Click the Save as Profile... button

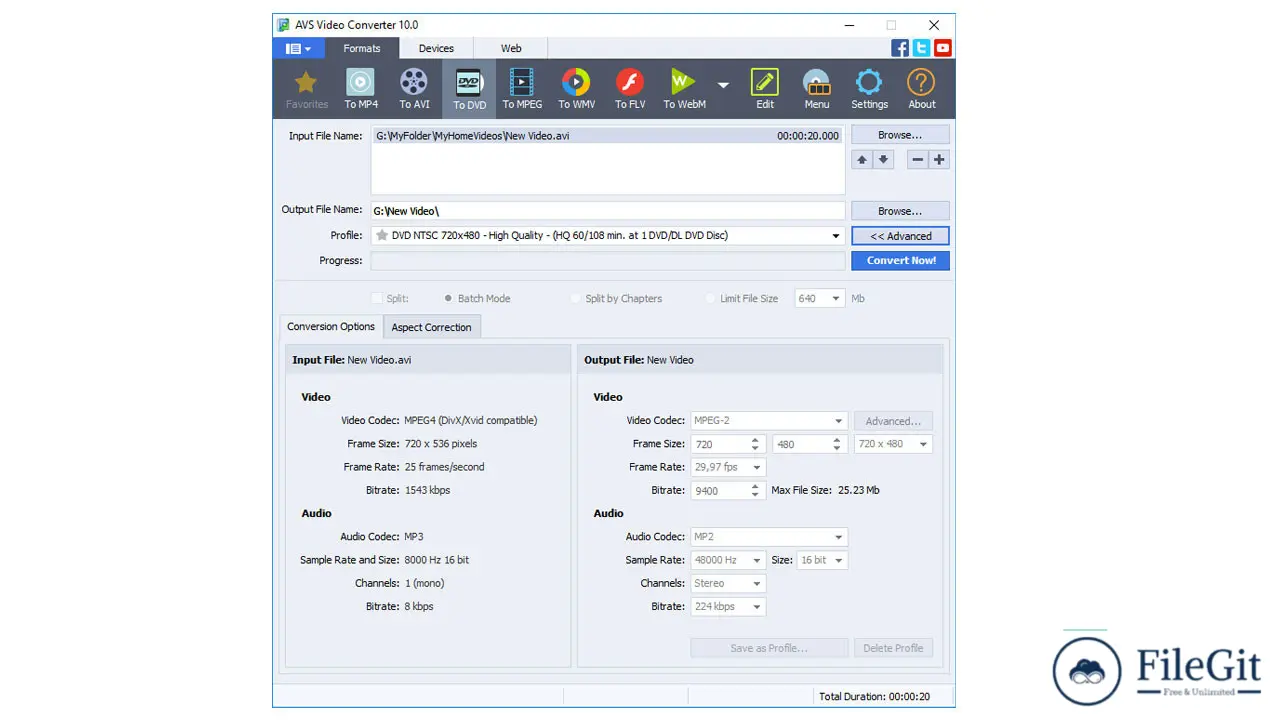(769, 648)
